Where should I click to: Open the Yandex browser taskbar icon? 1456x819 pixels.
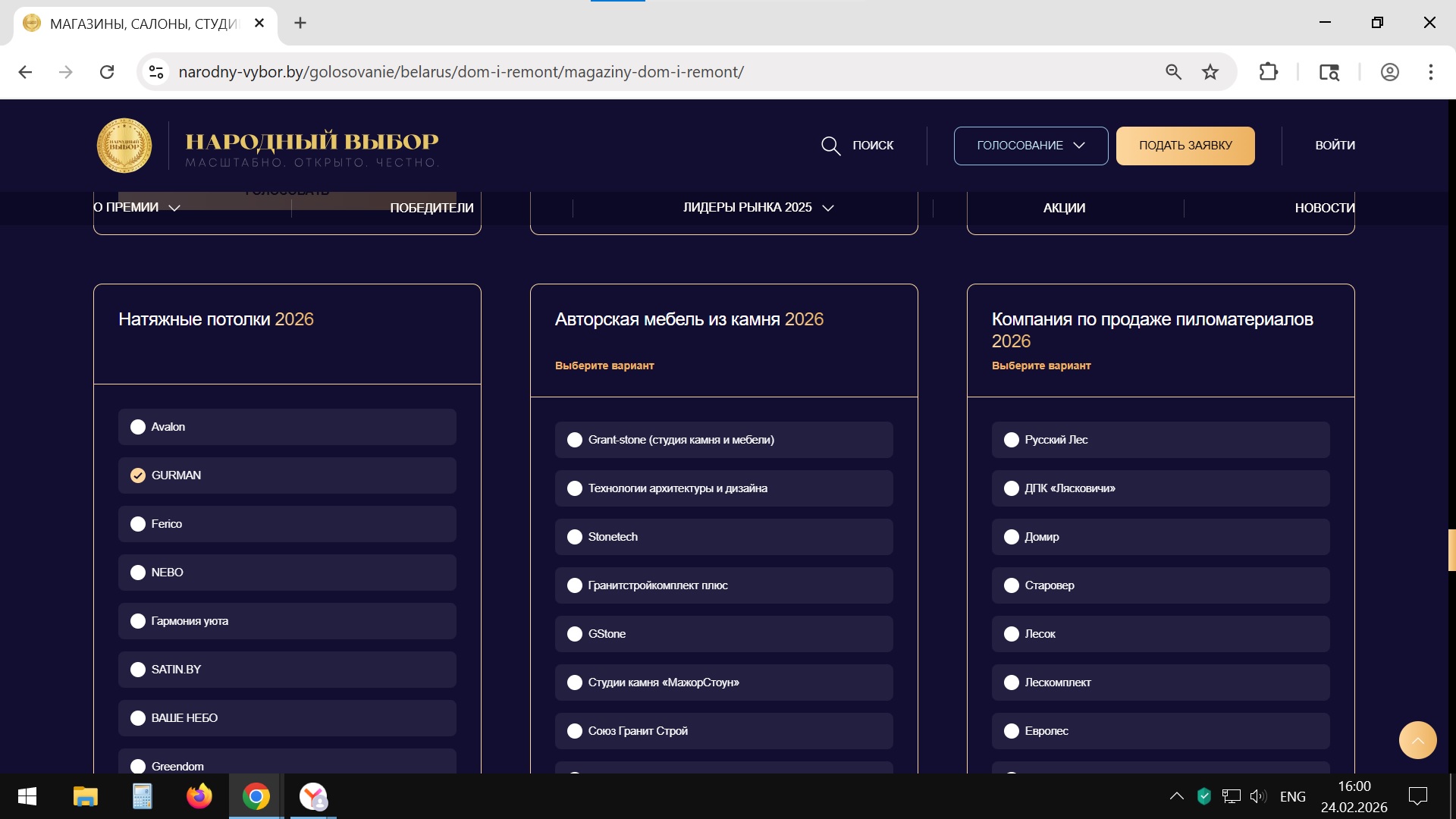312,796
